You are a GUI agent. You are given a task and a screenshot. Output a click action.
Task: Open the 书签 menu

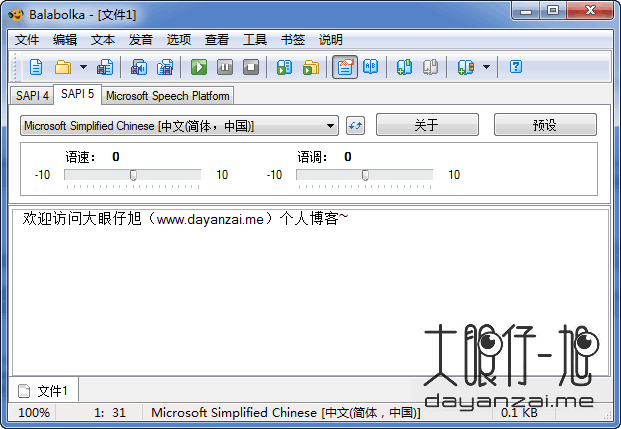[x=293, y=40]
